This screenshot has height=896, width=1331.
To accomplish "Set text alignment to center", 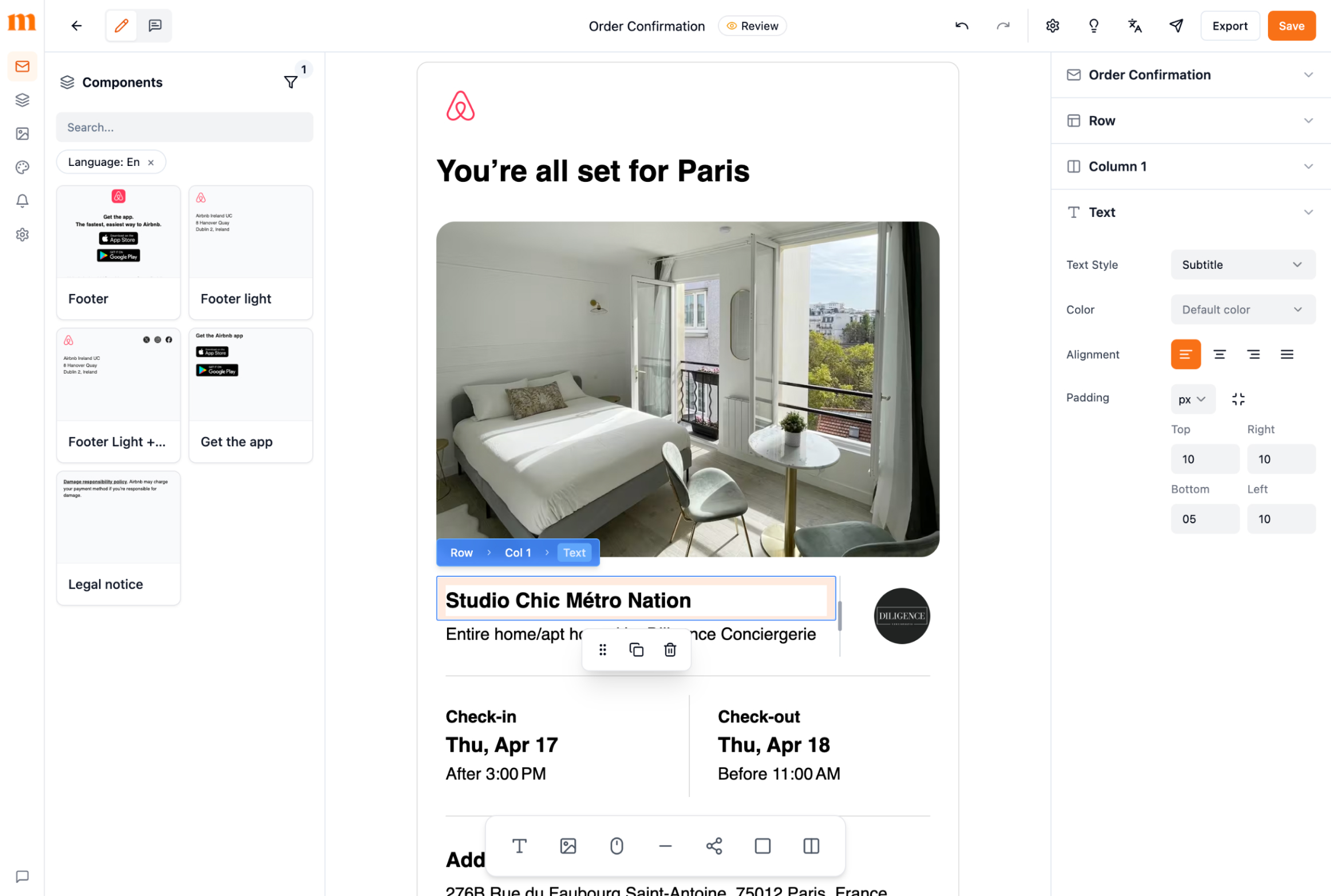I will (x=1219, y=355).
